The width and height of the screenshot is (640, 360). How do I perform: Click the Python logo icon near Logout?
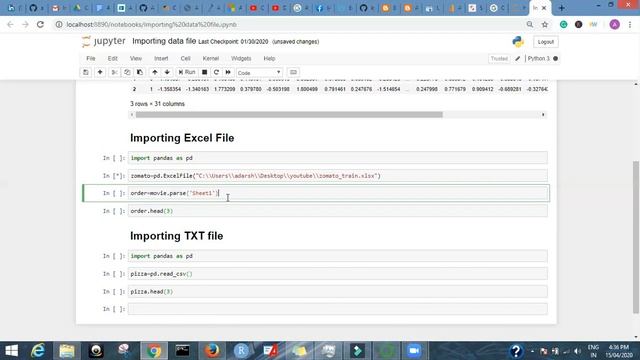tap(518, 42)
